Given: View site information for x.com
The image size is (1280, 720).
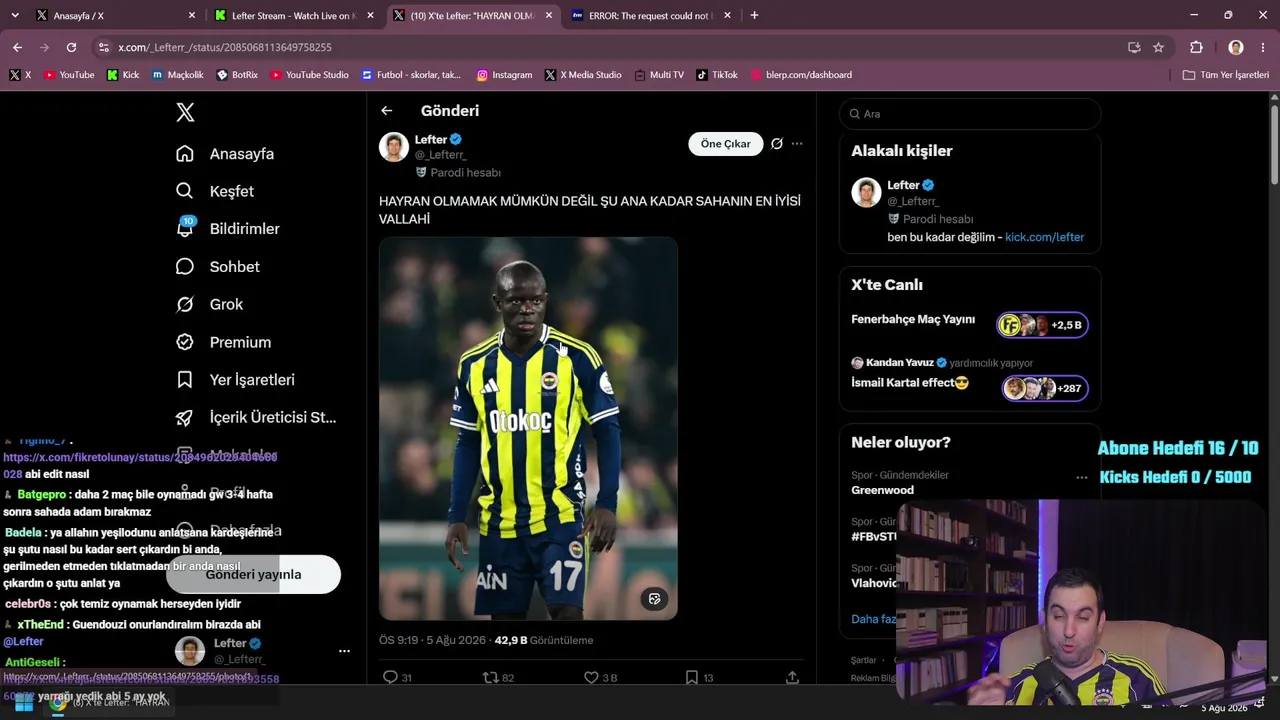Looking at the screenshot, I should click(x=104, y=47).
